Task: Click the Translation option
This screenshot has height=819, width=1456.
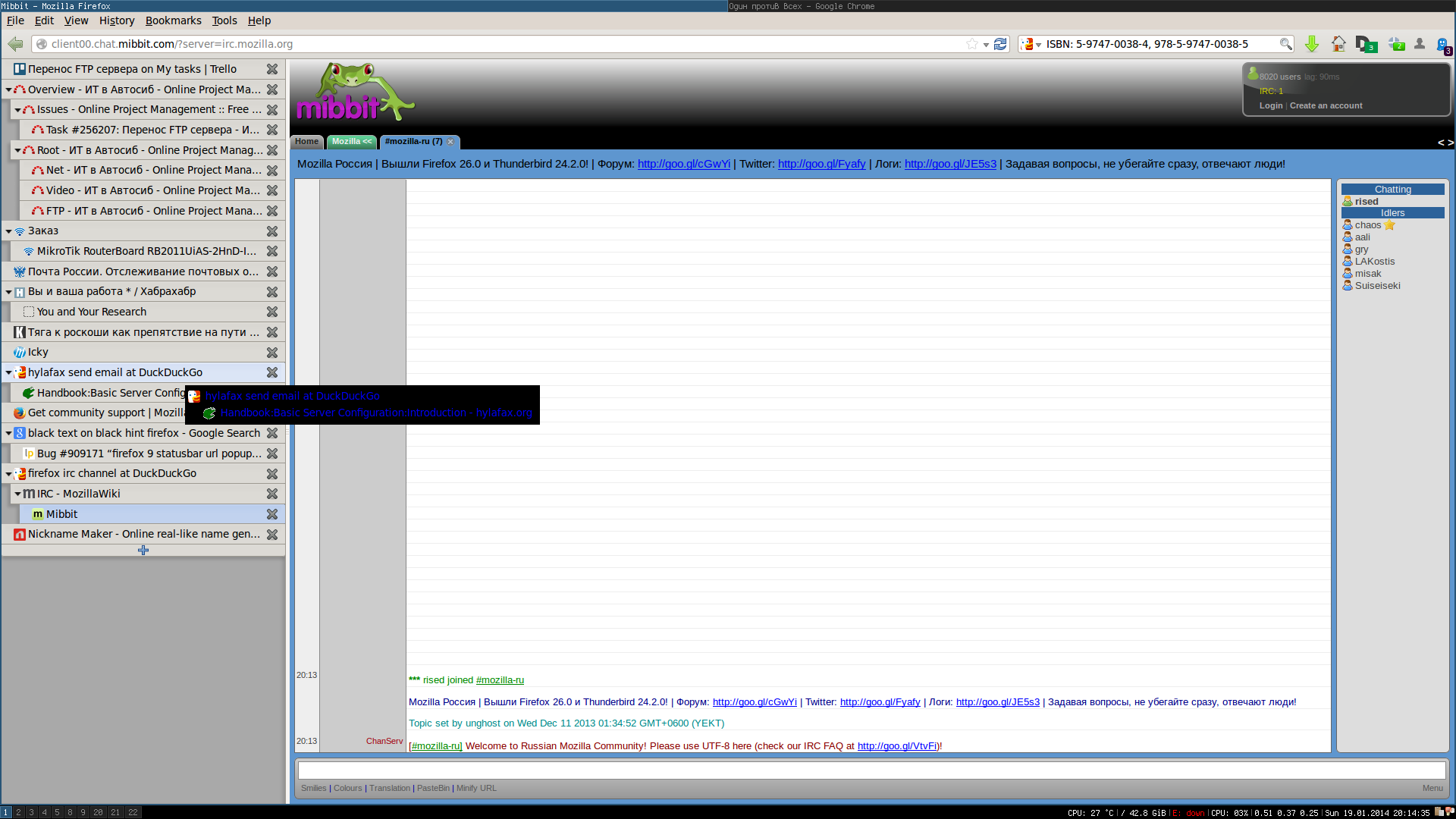Action: tap(390, 789)
